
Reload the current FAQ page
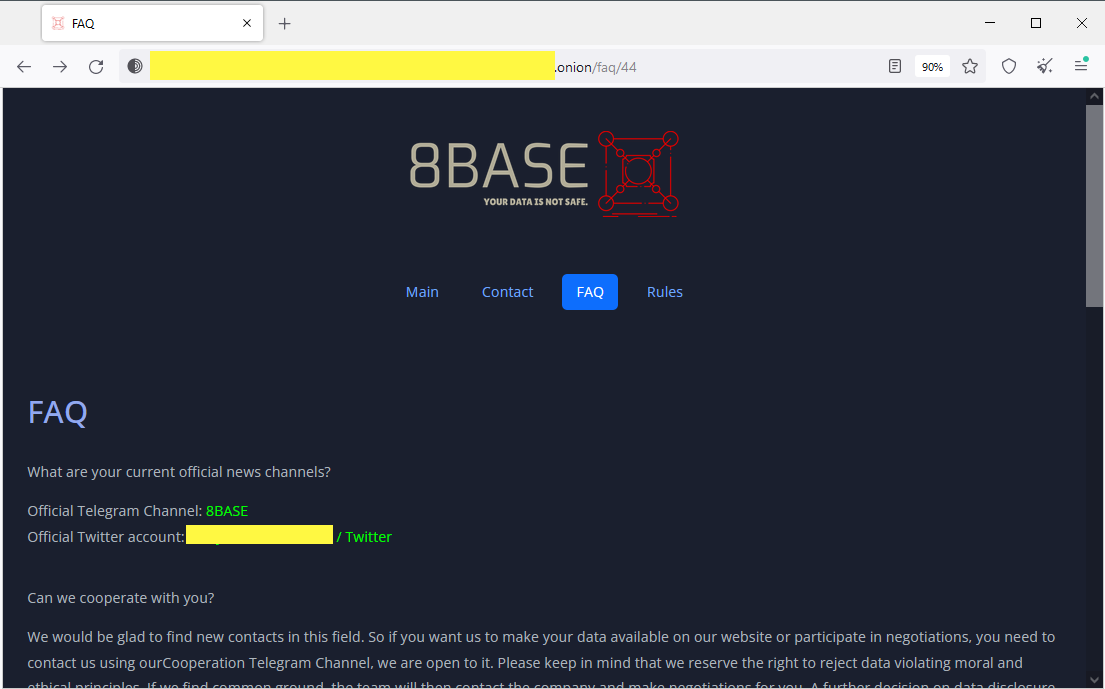click(96, 67)
